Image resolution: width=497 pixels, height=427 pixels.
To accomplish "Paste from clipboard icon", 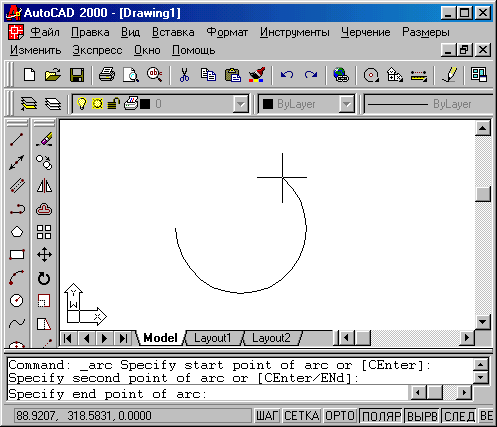I will click(x=233, y=75).
